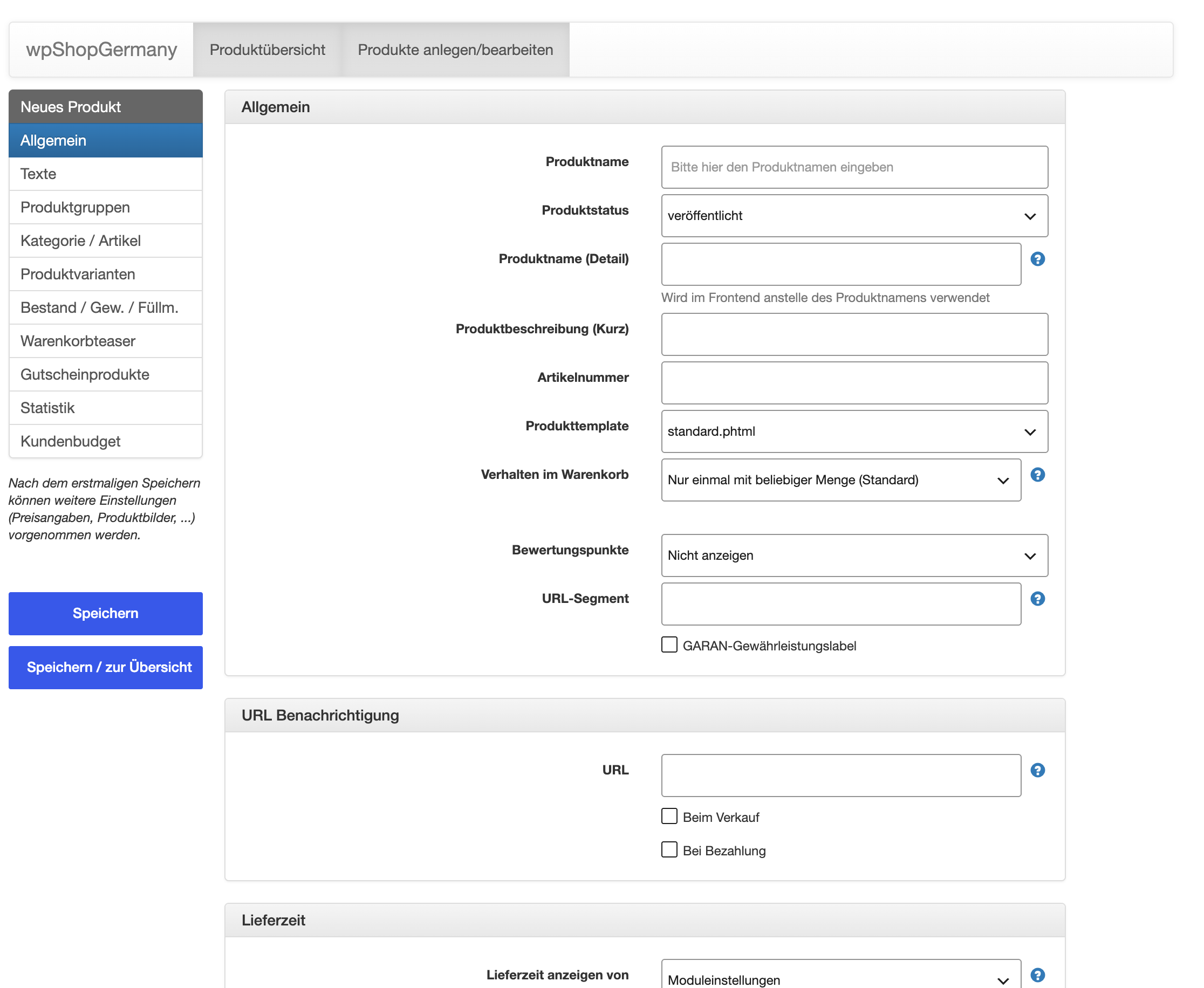This screenshot has width=1204, height=988.
Task: Enable GARAN-Gewährleistungslabel checkbox
Action: click(x=669, y=645)
